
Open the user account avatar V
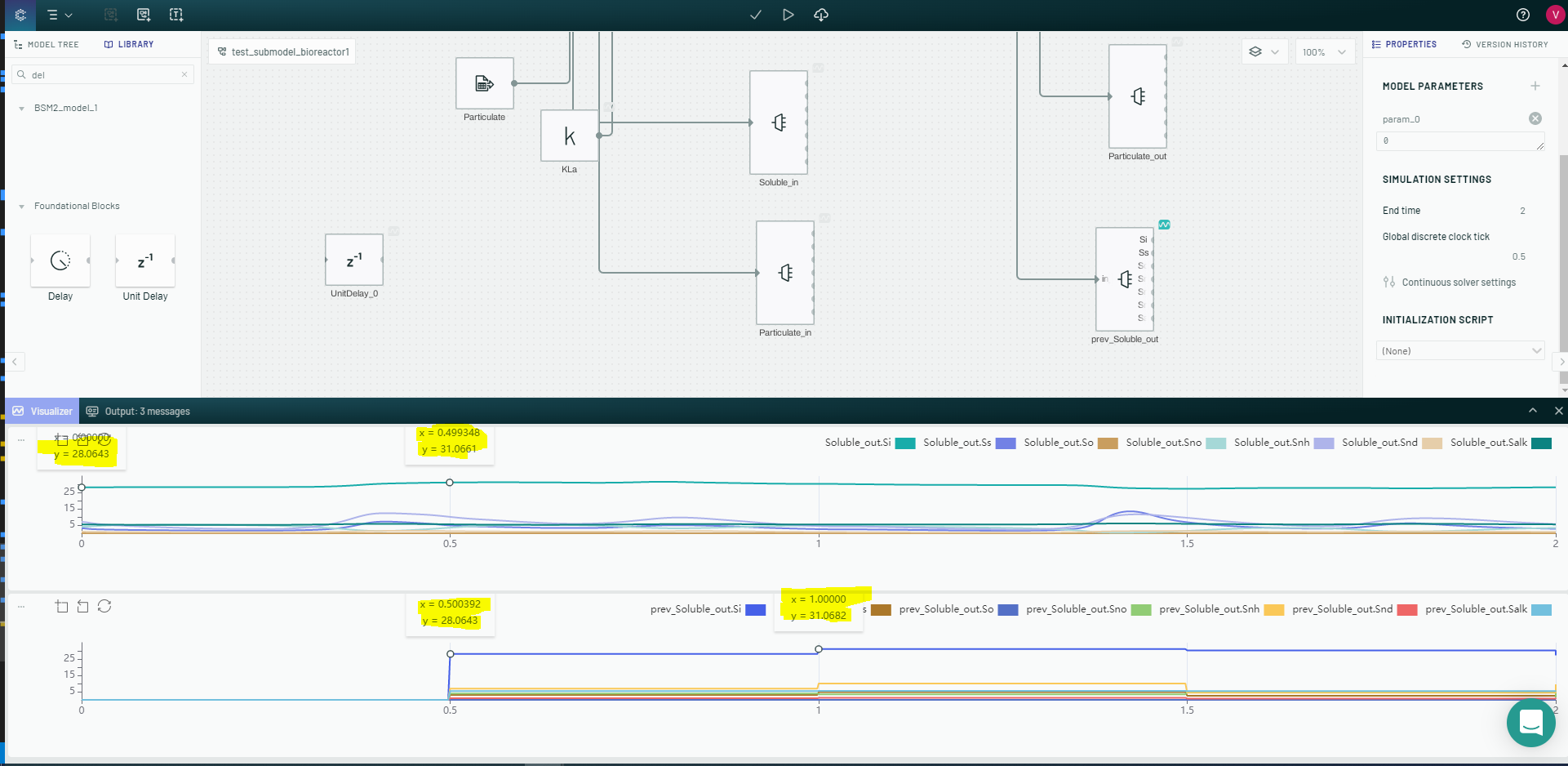click(x=1555, y=15)
